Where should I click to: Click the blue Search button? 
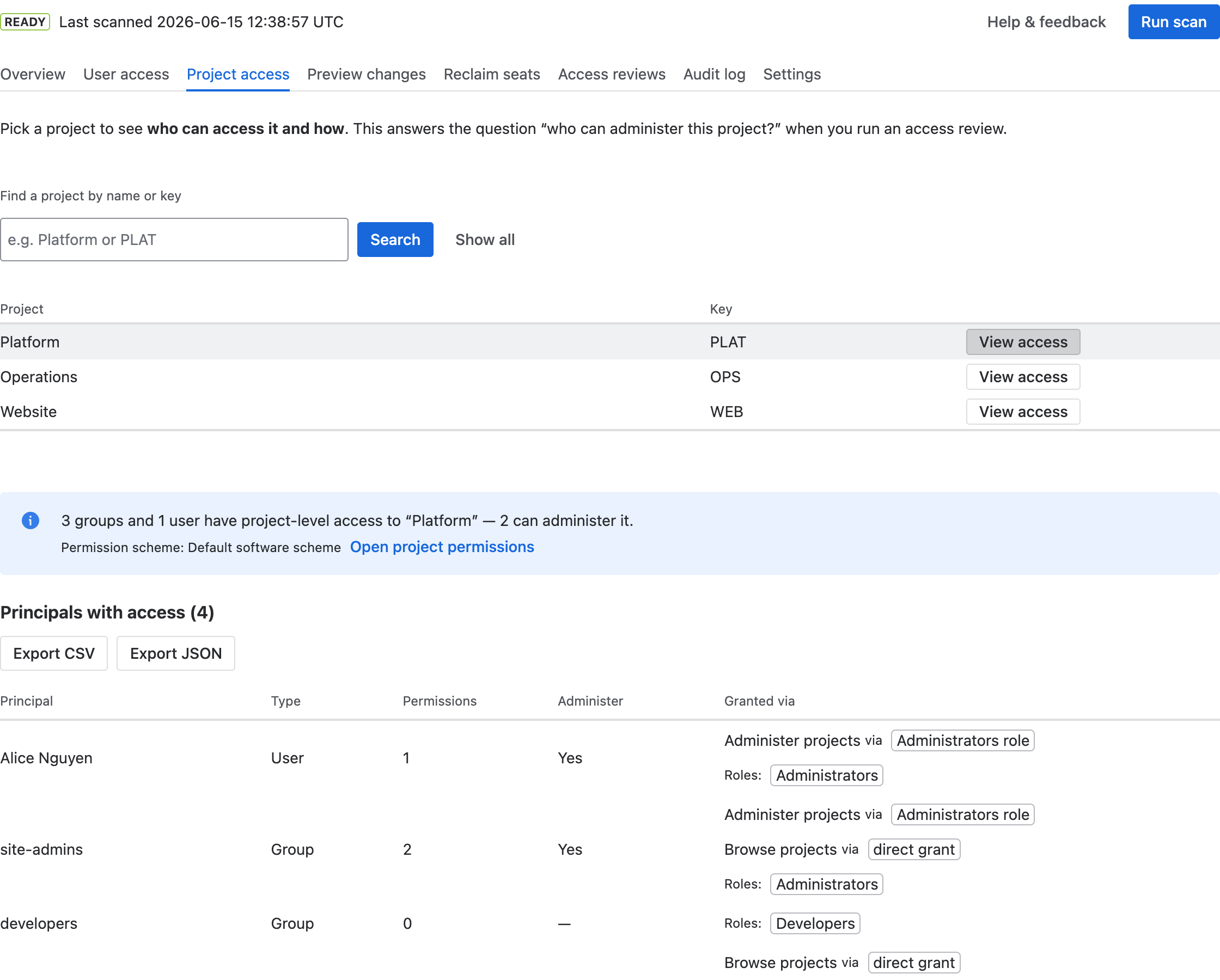click(395, 240)
